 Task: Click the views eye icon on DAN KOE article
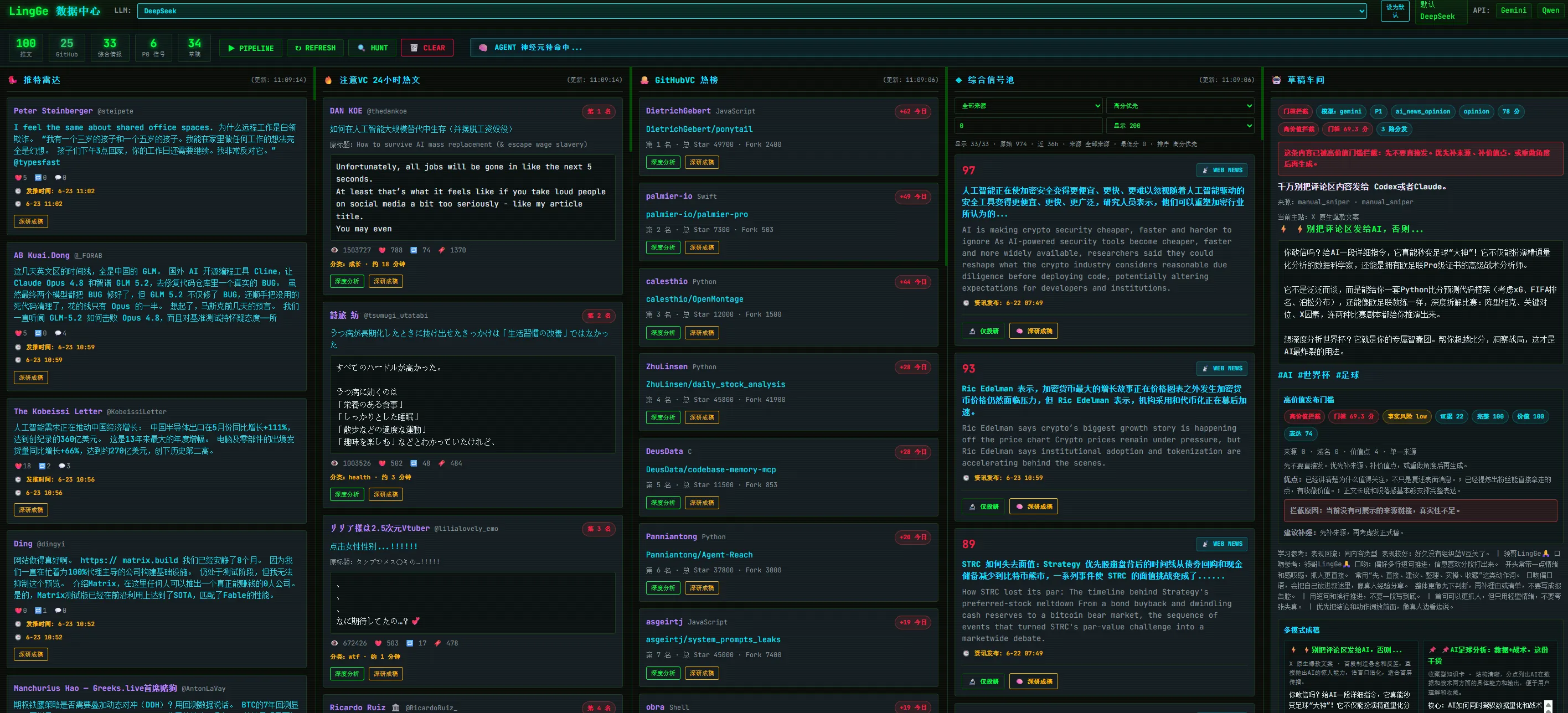tap(334, 250)
